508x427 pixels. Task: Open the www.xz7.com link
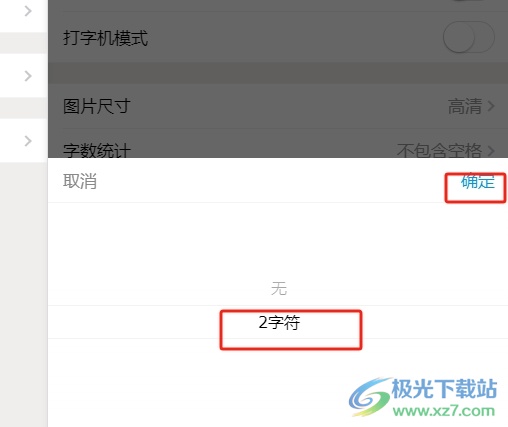click(x=444, y=411)
